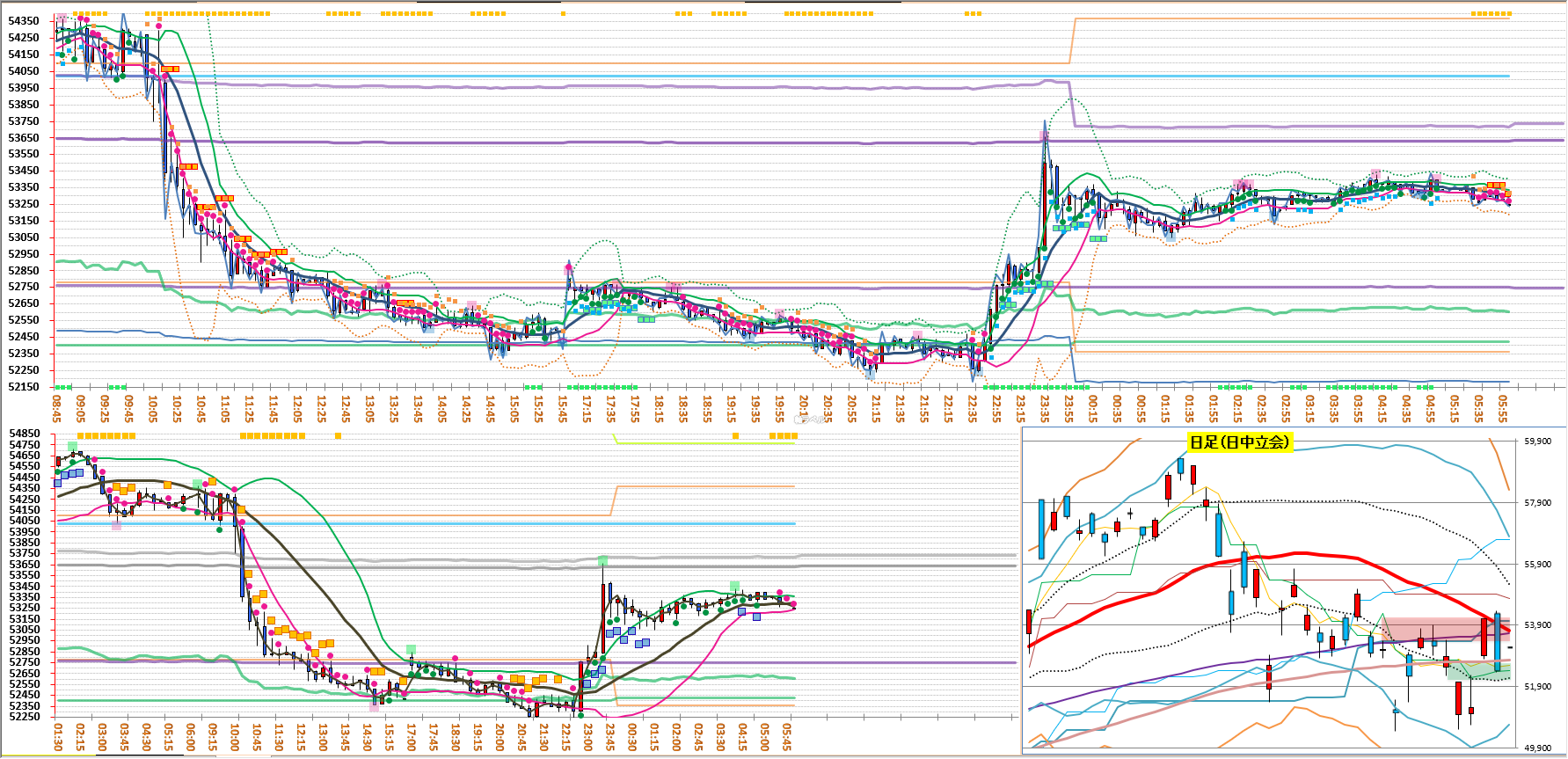Click the pink square marker atop the 23:35 spike

click(x=1044, y=135)
